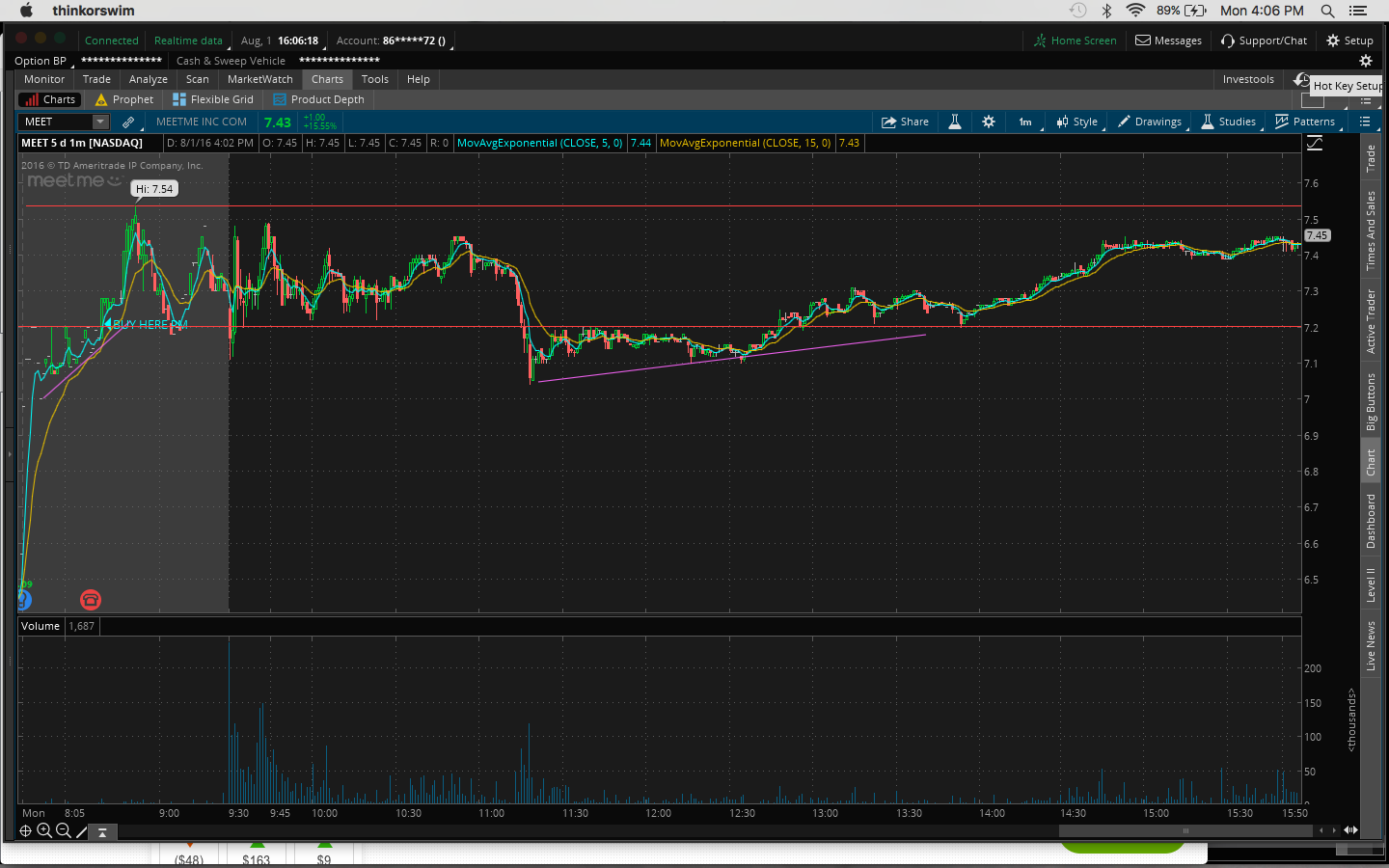
Task: Click the pan crosshair tool icon
Action: tap(26, 830)
